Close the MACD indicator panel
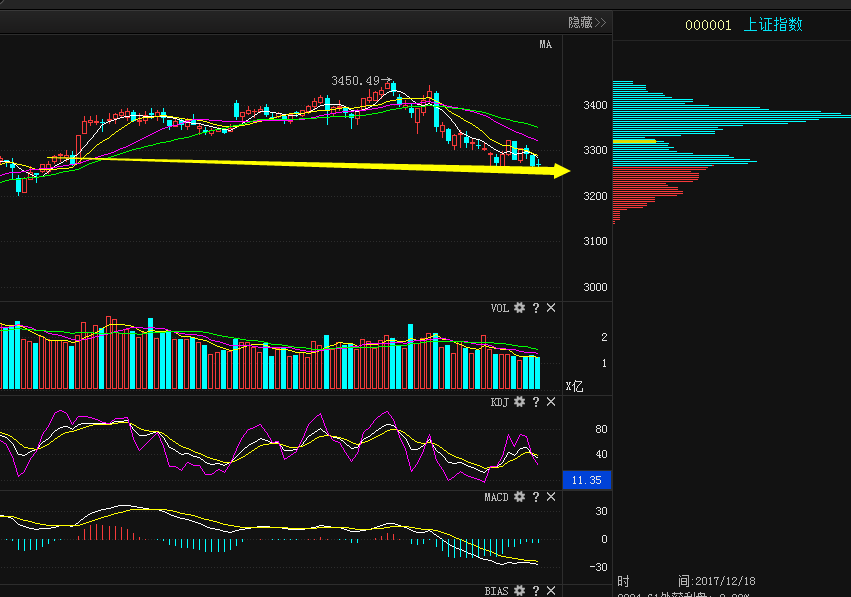 pyautogui.click(x=551, y=497)
